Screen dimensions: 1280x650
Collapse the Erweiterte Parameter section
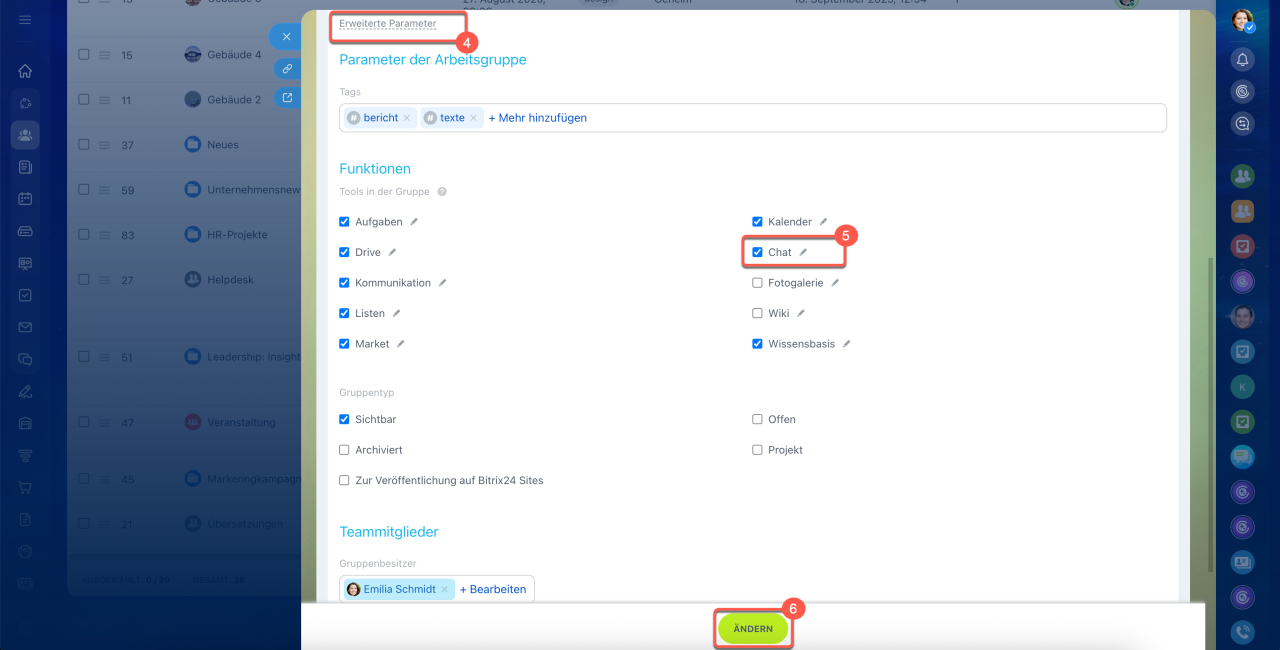[388, 23]
